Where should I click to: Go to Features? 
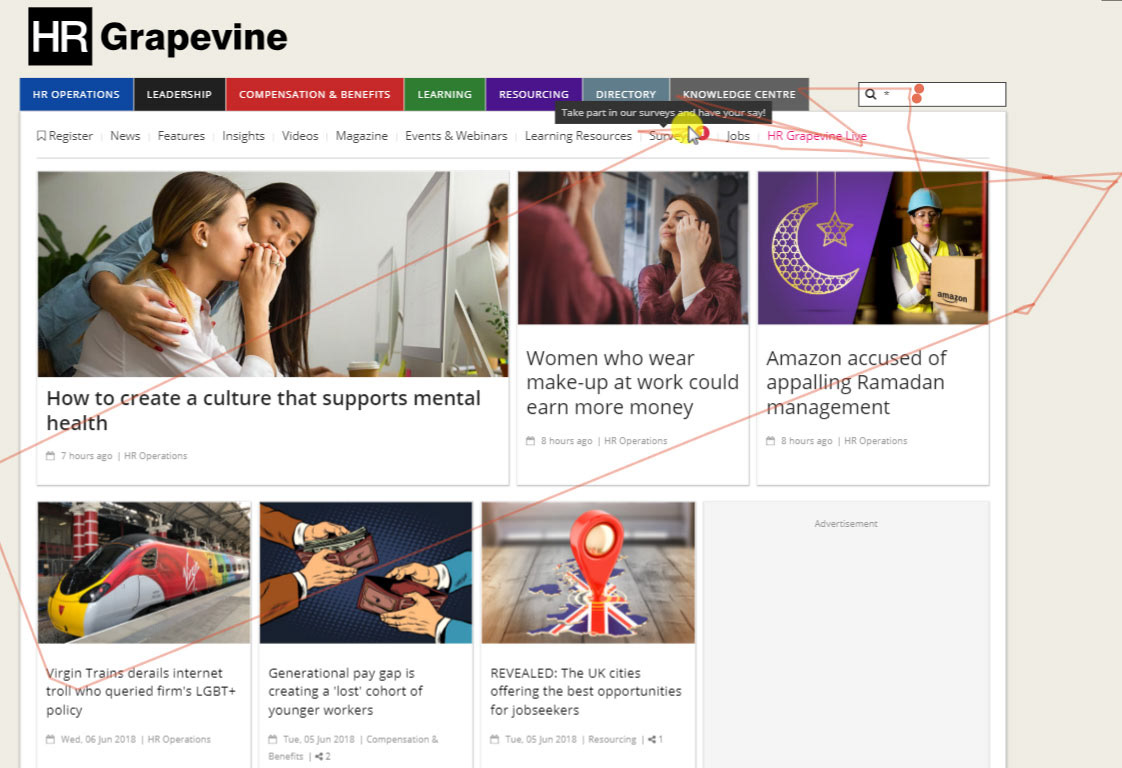181,136
